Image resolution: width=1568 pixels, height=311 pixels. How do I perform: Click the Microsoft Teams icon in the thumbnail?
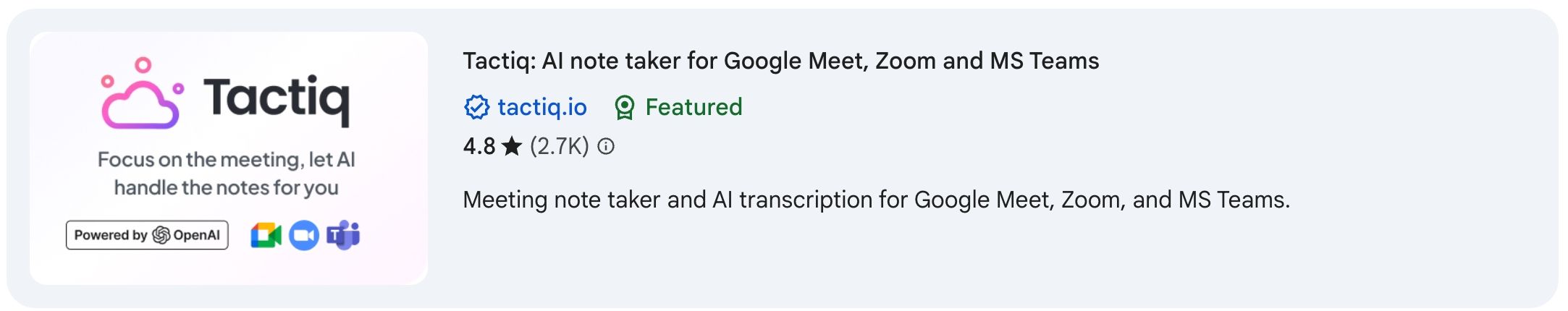tap(343, 234)
